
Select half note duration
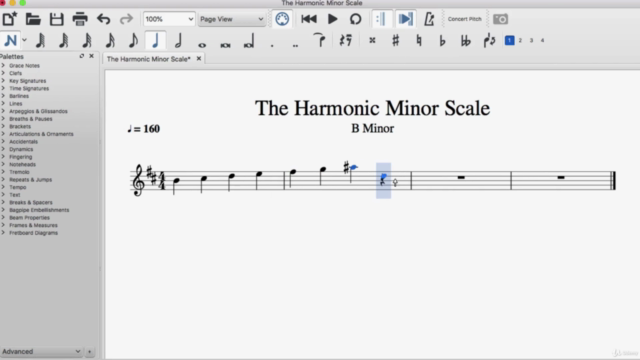coord(178,40)
